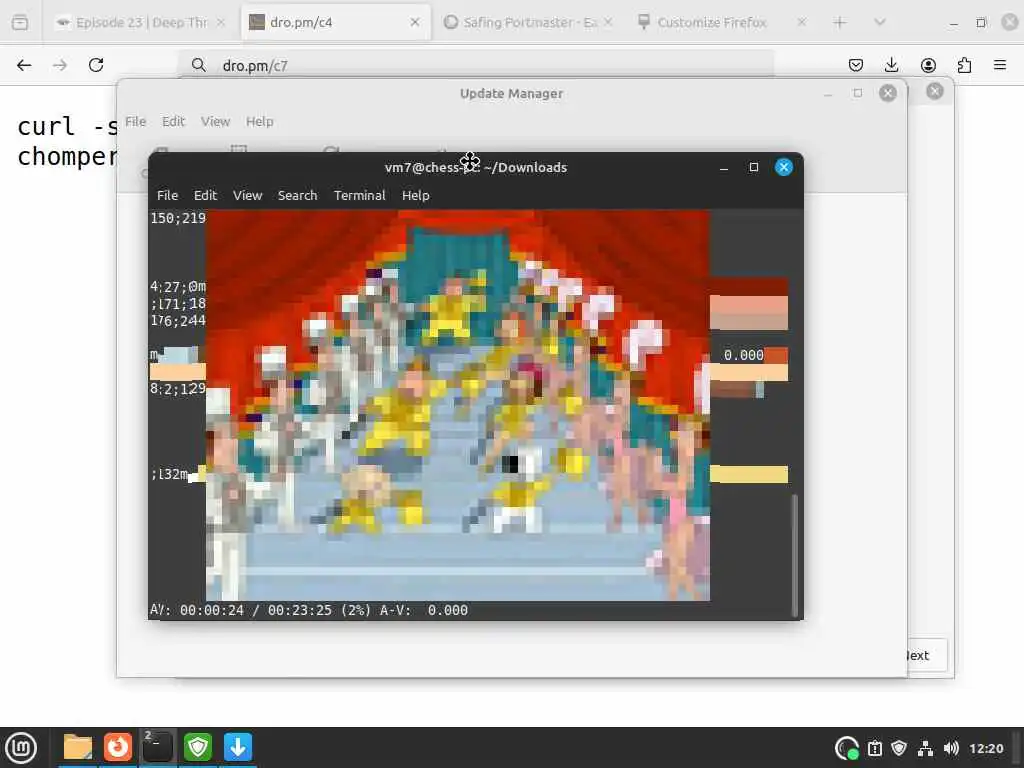
Task: Open the Linux Mint start menu
Action: 20,747
